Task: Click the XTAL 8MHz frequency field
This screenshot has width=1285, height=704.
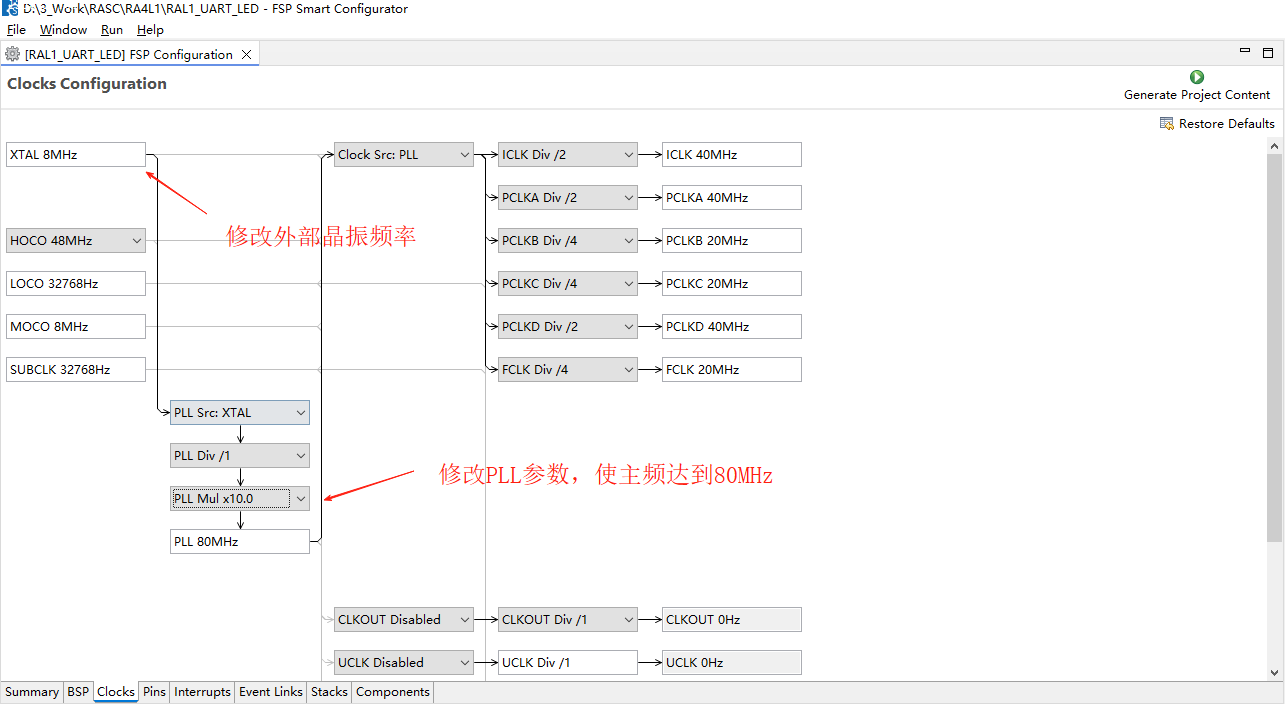Action: [x=76, y=155]
